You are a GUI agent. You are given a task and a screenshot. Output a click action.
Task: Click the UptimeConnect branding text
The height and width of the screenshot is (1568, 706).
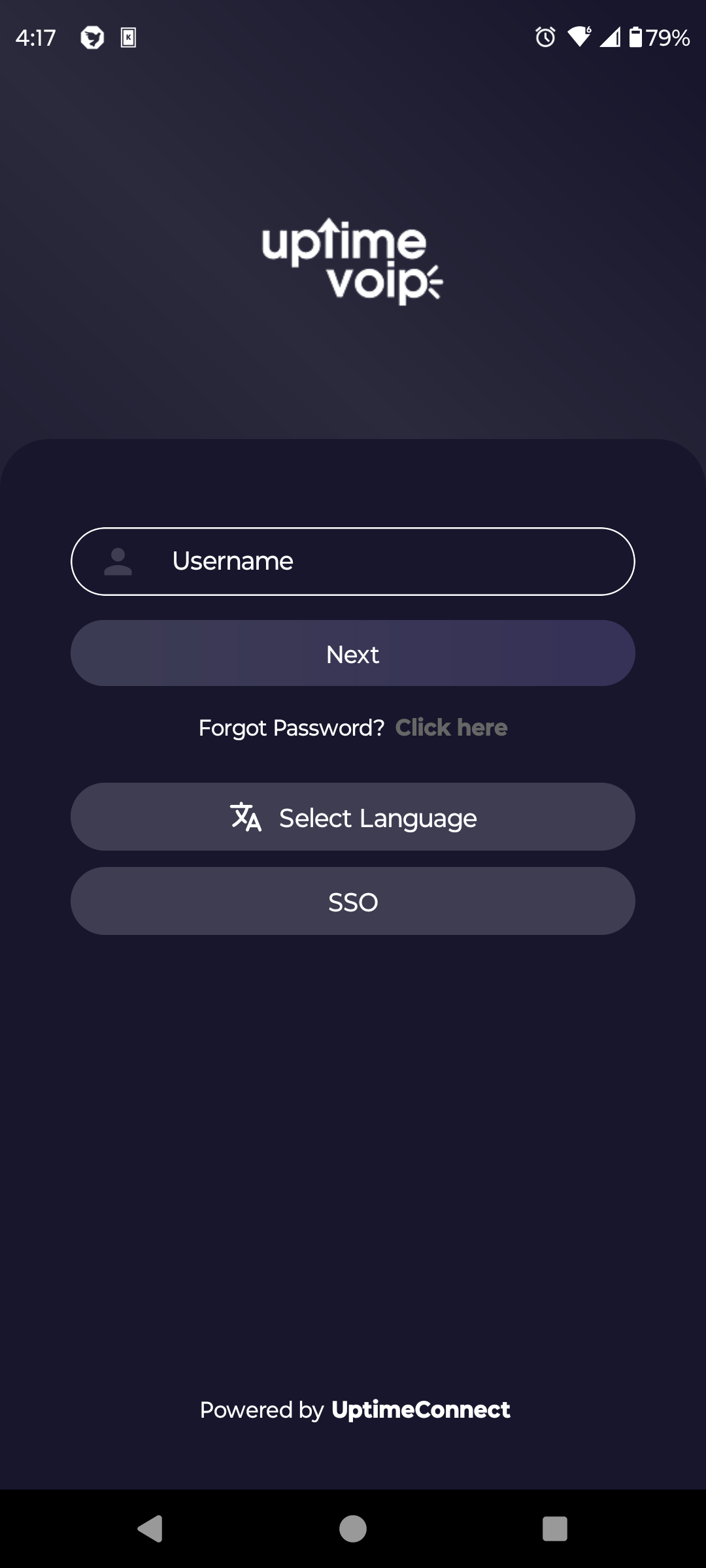420,1410
